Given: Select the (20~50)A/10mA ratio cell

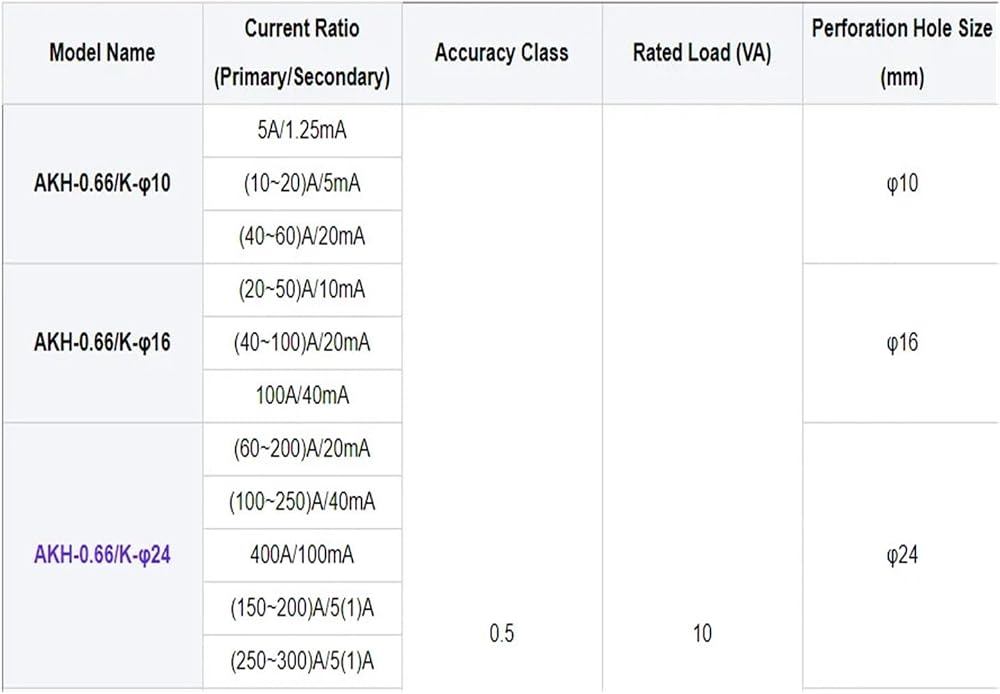Looking at the screenshot, I should (x=302, y=290).
